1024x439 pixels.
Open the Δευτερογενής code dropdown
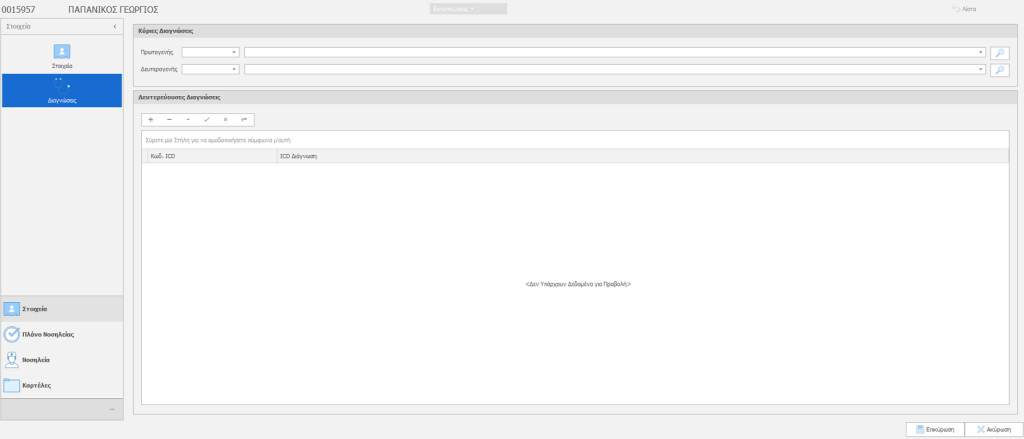[234, 69]
